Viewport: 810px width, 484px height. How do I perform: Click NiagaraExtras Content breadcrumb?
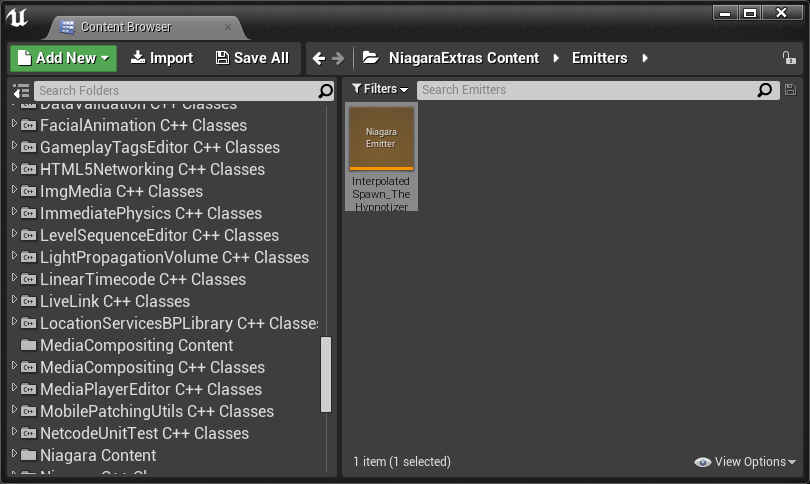(x=463, y=58)
